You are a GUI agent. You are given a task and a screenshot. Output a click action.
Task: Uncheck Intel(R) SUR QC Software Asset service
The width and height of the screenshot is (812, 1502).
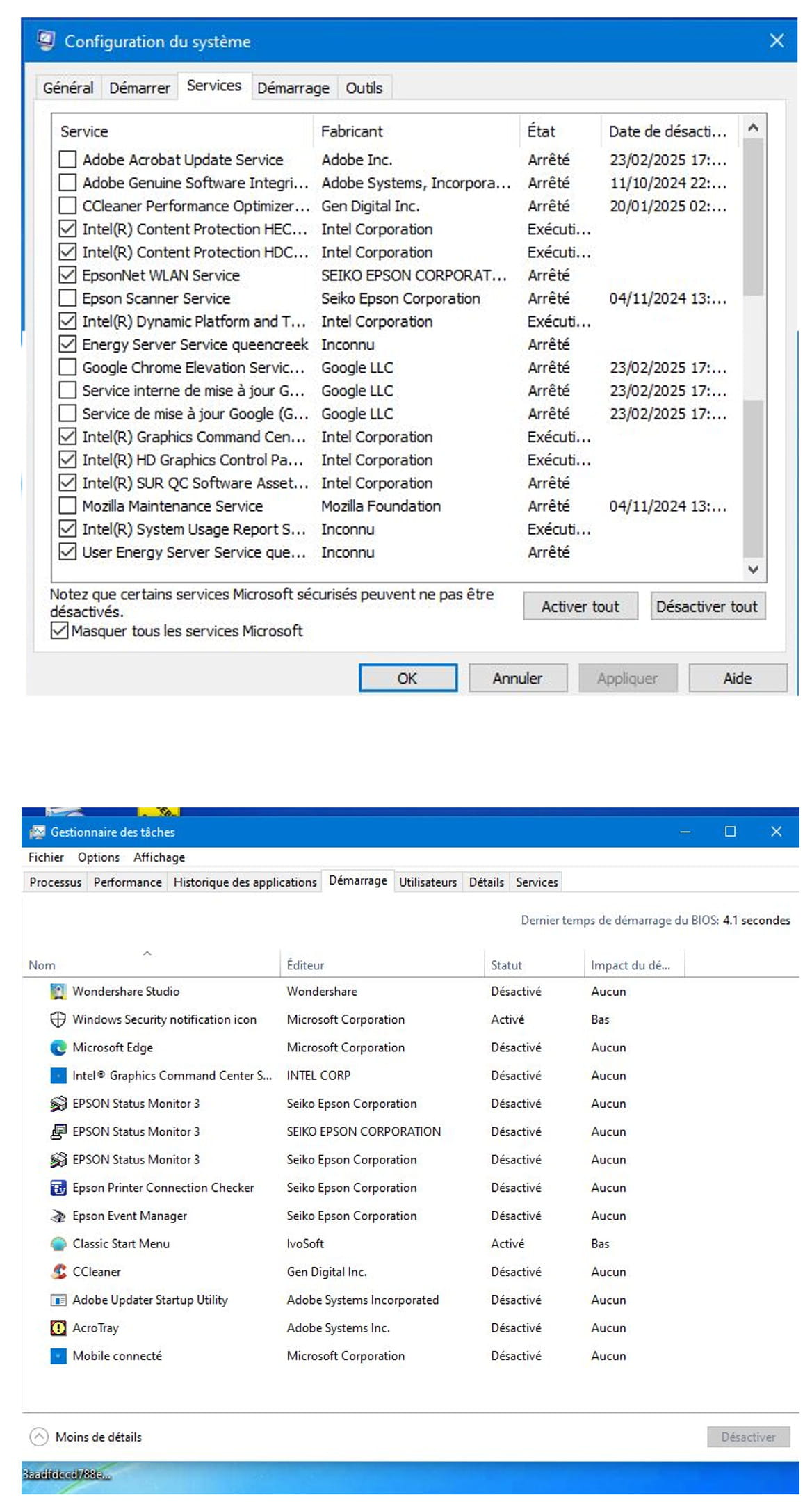67,483
